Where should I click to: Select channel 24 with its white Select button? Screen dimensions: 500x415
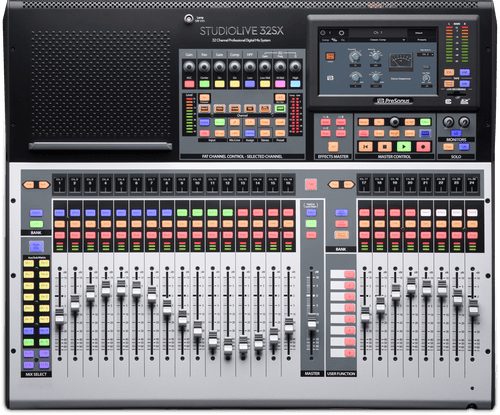pos(472,213)
